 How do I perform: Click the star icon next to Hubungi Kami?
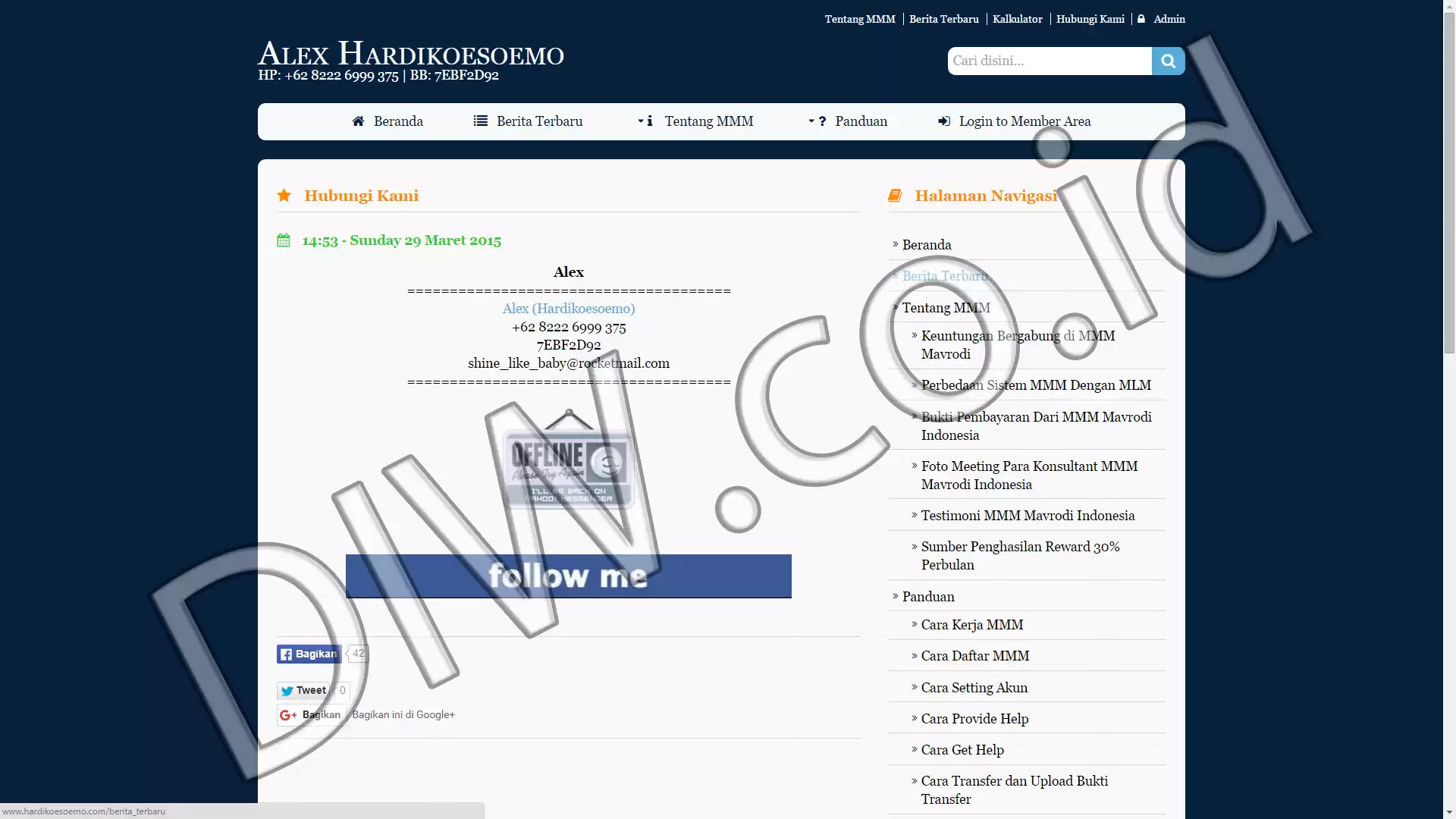284,196
